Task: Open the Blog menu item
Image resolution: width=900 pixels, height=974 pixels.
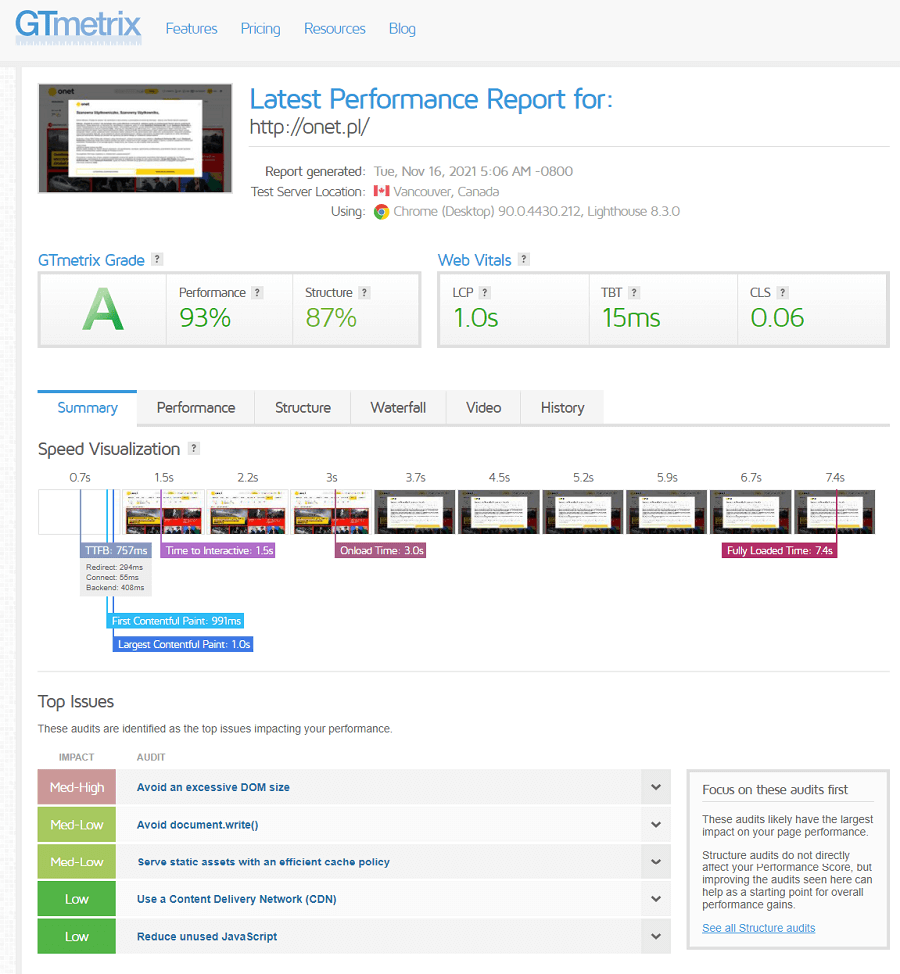Action: pos(402,29)
